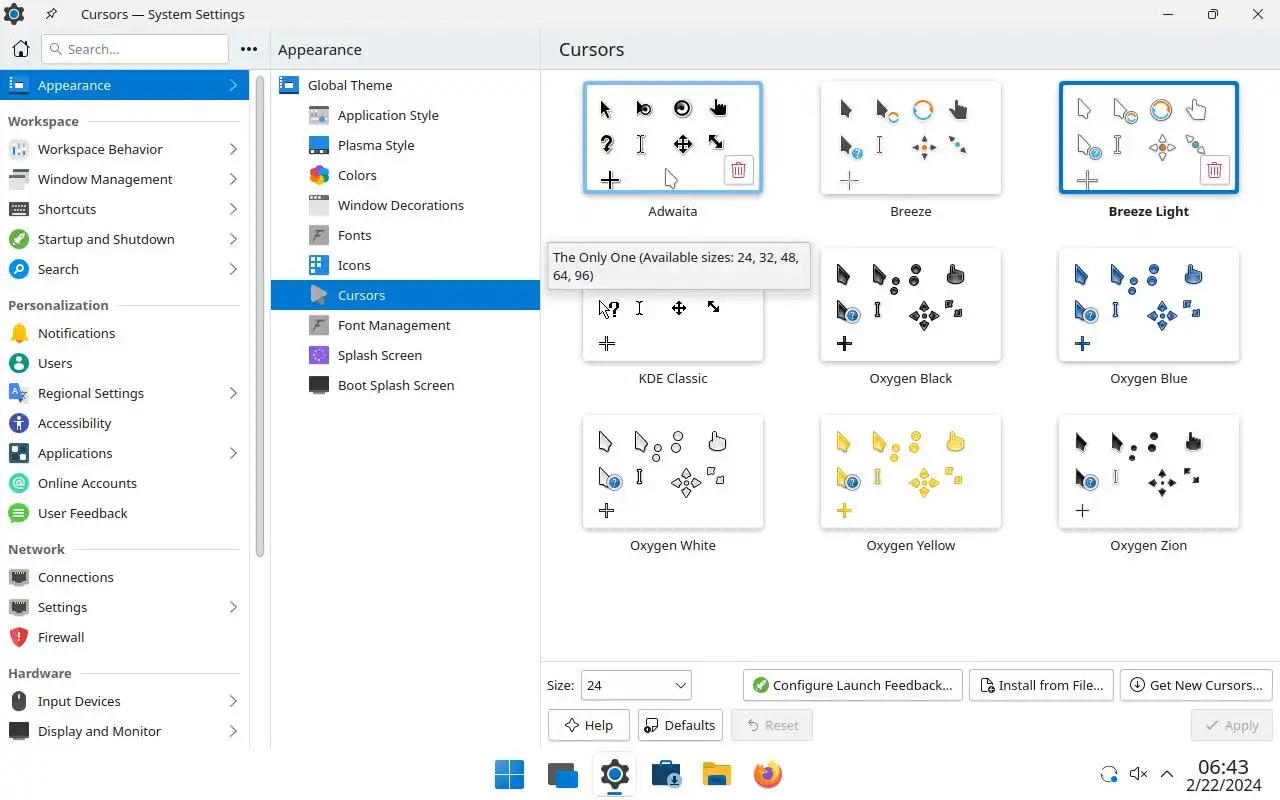Image resolution: width=1280 pixels, height=800 pixels.
Task: Select the KDE Classic cursor theme
Action: click(673, 325)
